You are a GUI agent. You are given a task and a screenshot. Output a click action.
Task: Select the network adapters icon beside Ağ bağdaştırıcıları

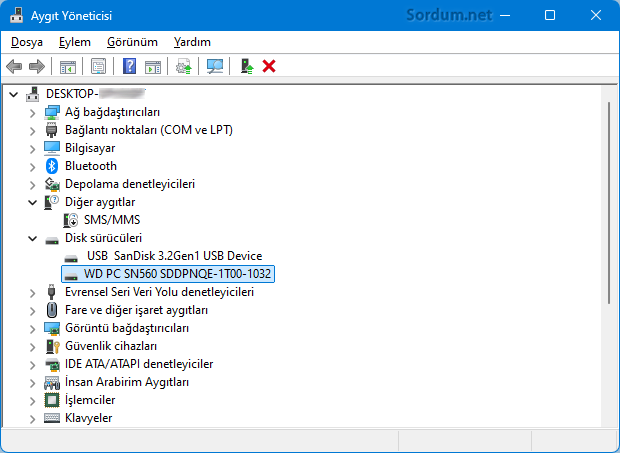click(x=52, y=112)
